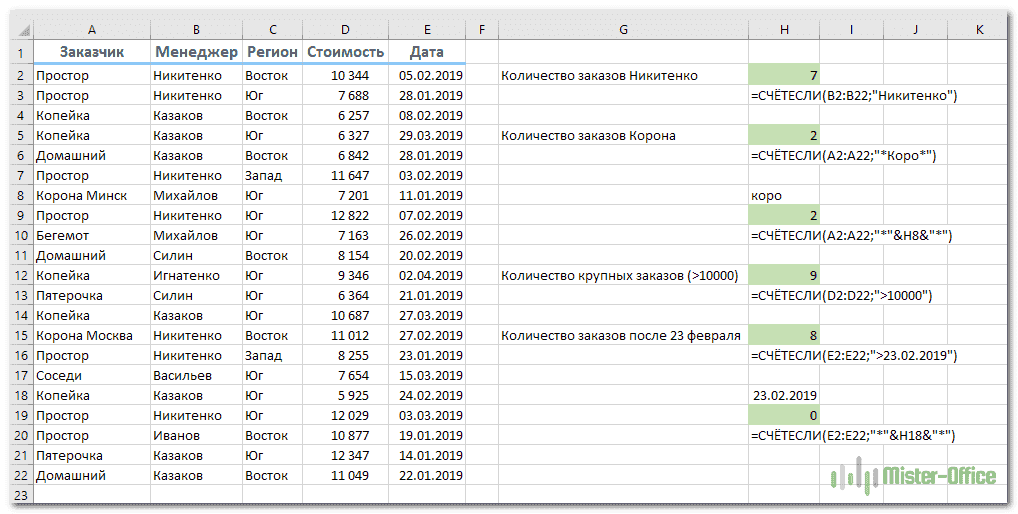Select the cell containing коро

(x=783, y=195)
